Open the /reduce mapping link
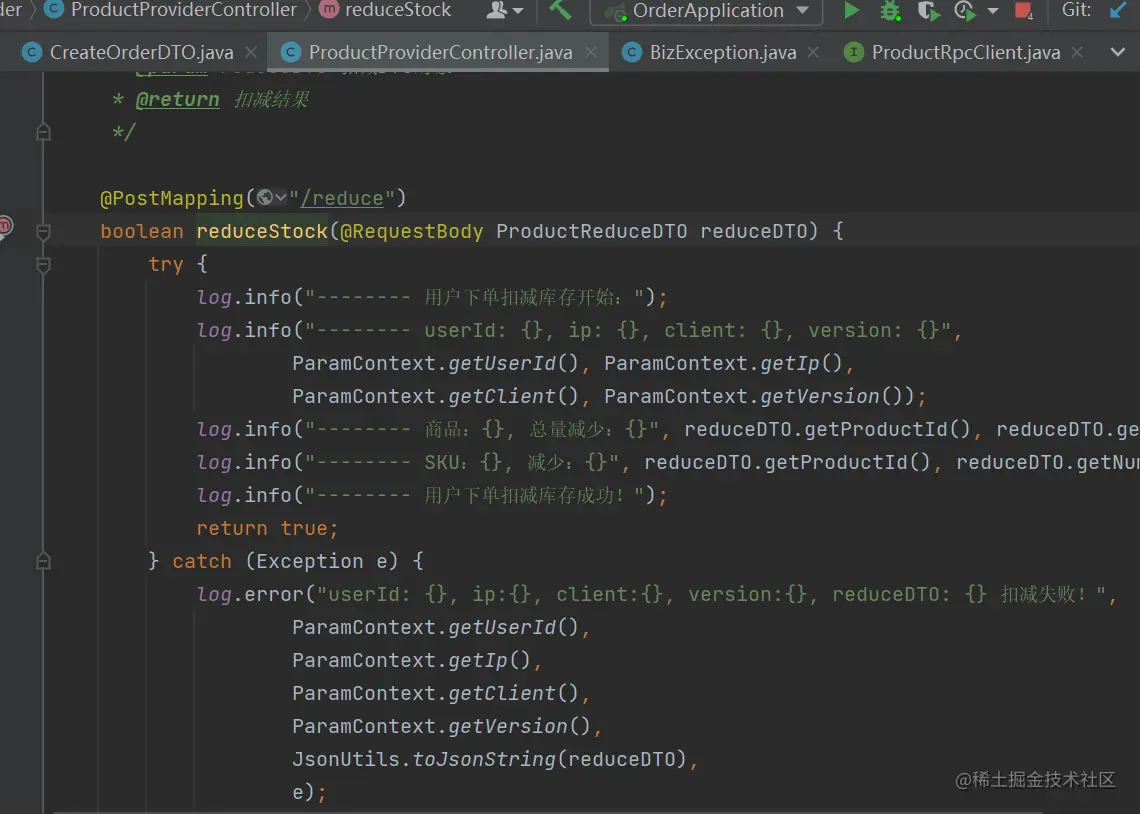The width and height of the screenshot is (1140, 814). [342, 198]
